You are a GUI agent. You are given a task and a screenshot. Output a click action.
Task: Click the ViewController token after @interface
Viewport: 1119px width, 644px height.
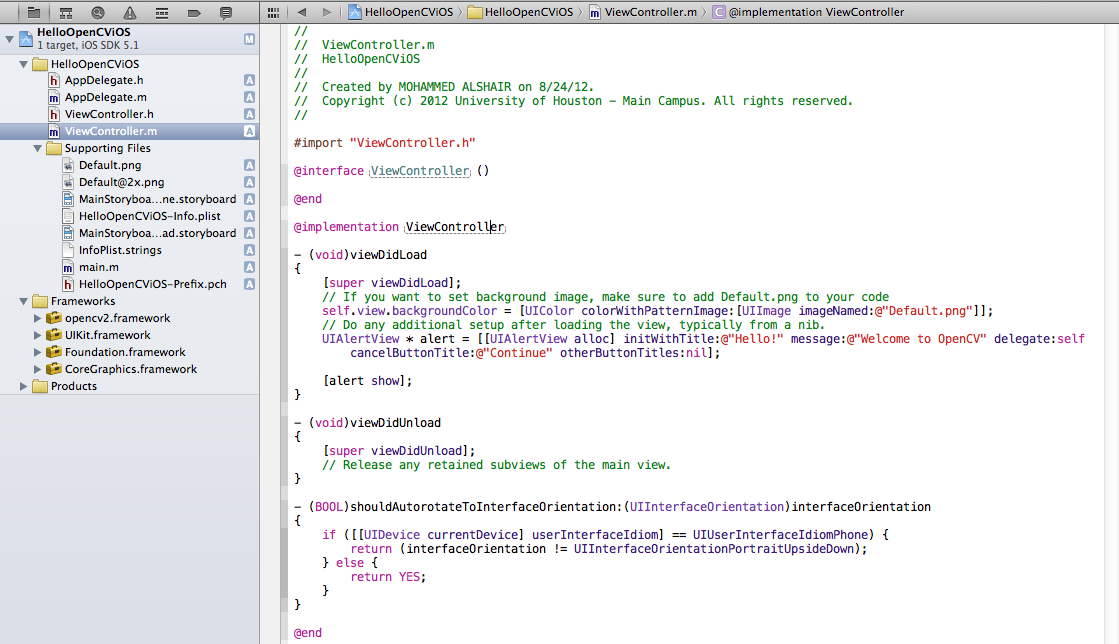pos(420,171)
